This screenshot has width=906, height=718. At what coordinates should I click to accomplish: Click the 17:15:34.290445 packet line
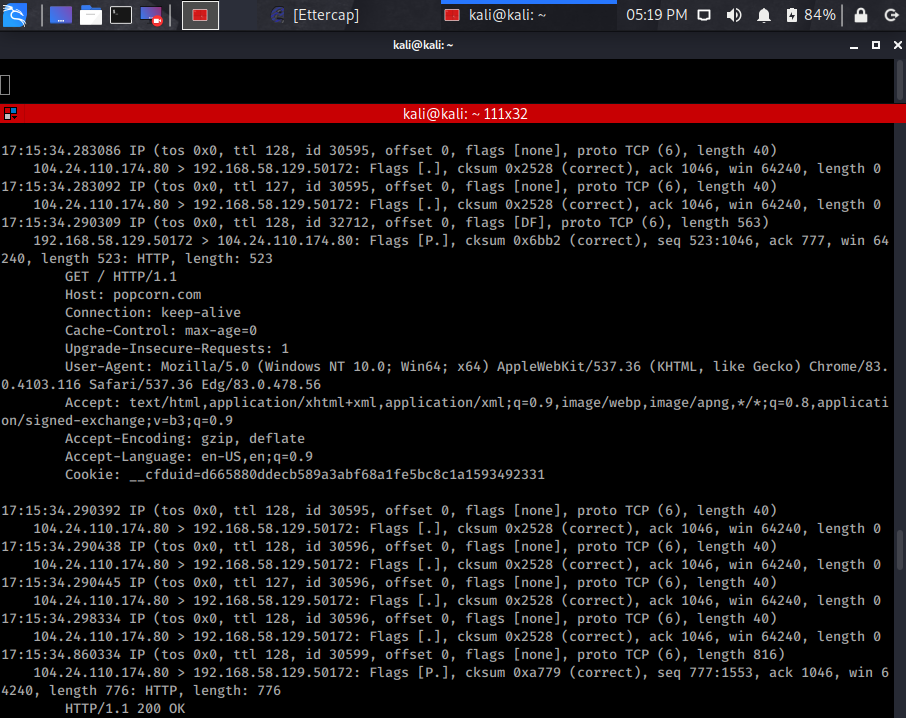389,582
